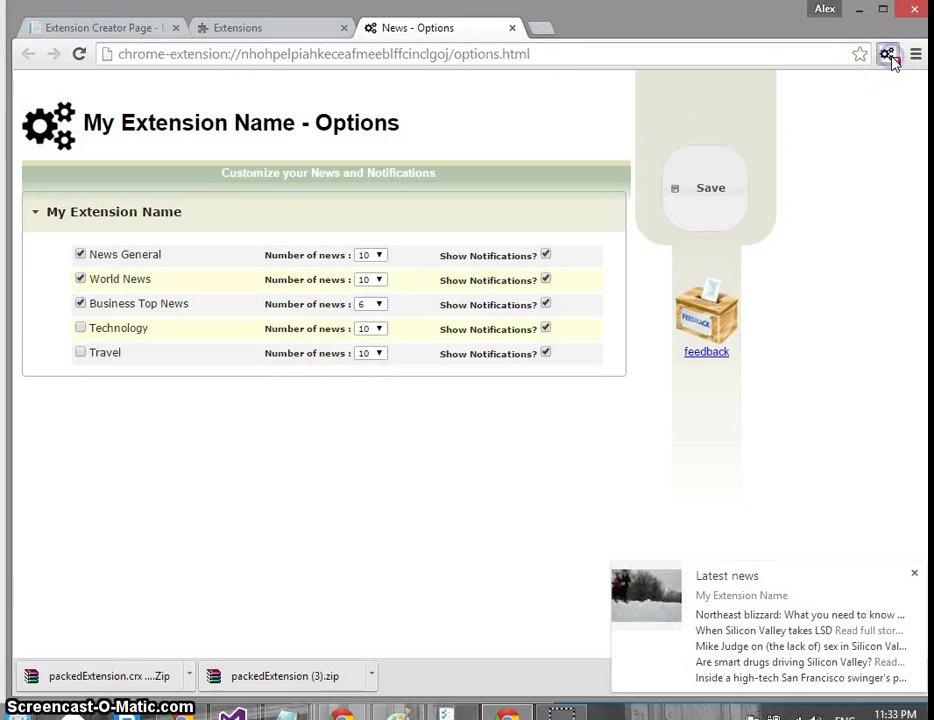Click the blizzard news thumbnail image
The height and width of the screenshot is (720, 934).
pyautogui.click(x=646, y=595)
